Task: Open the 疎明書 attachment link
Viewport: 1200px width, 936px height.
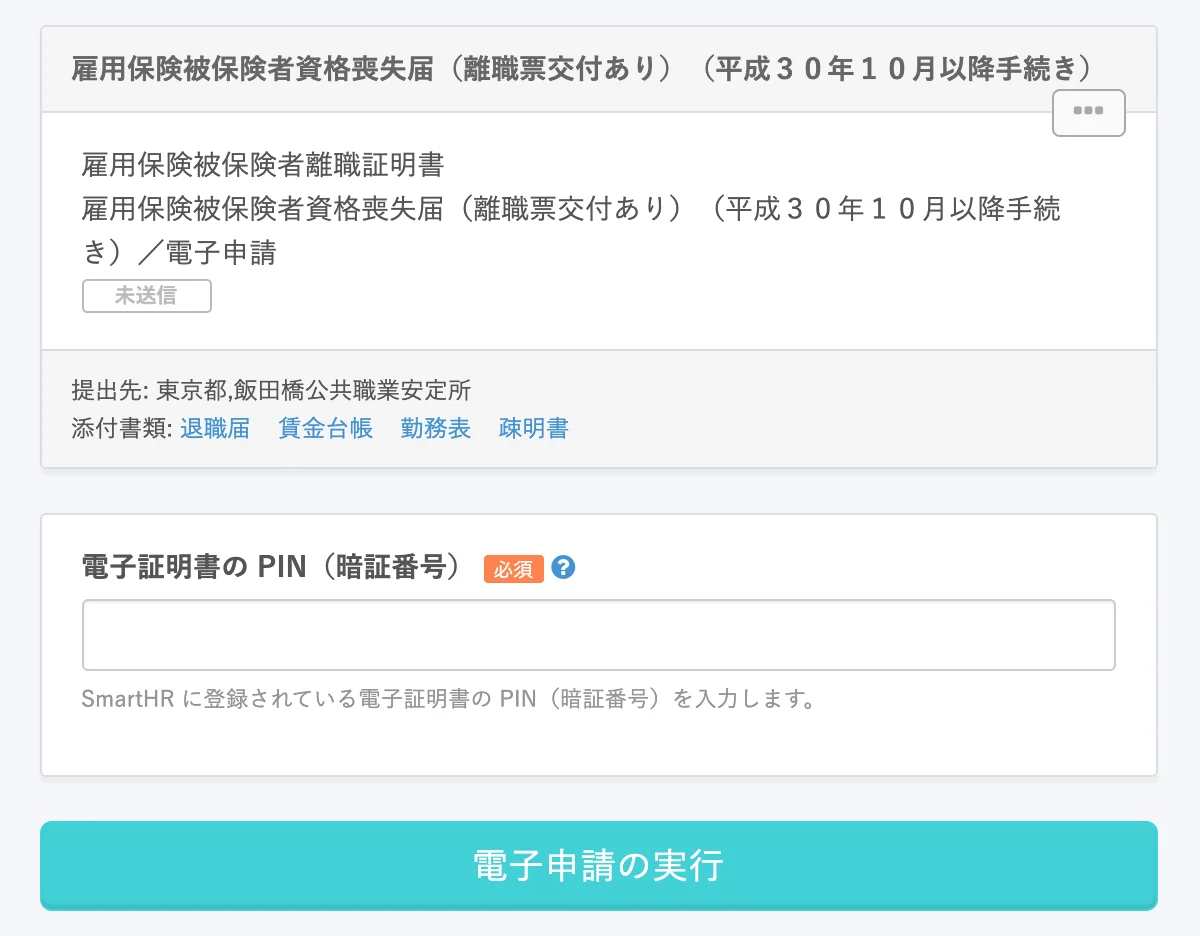Action: pyautogui.click(x=534, y=429)
